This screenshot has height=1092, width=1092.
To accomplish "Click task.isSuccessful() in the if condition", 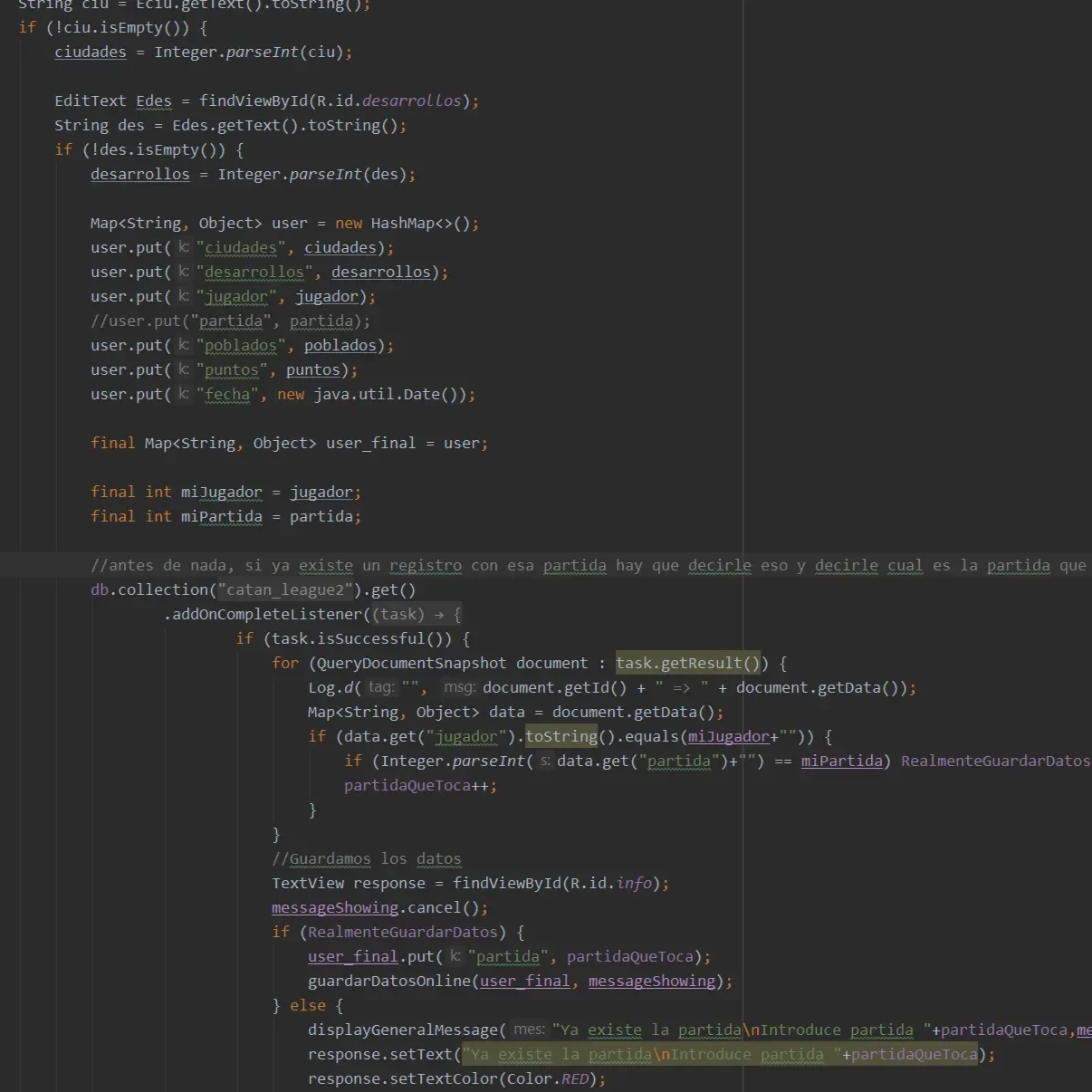I will pos(361,639).
